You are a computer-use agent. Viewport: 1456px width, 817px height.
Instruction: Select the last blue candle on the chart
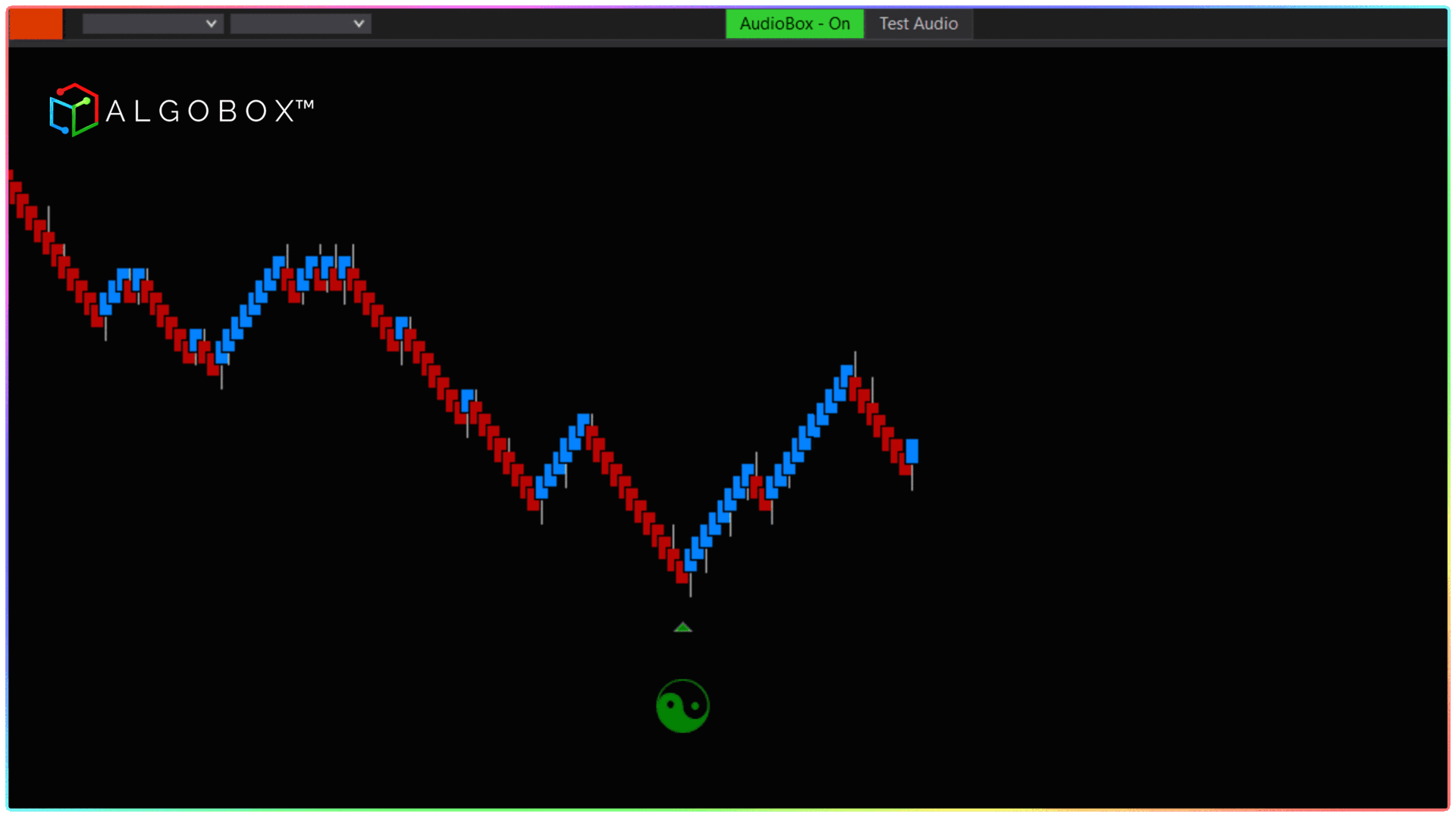pos(912,451)
